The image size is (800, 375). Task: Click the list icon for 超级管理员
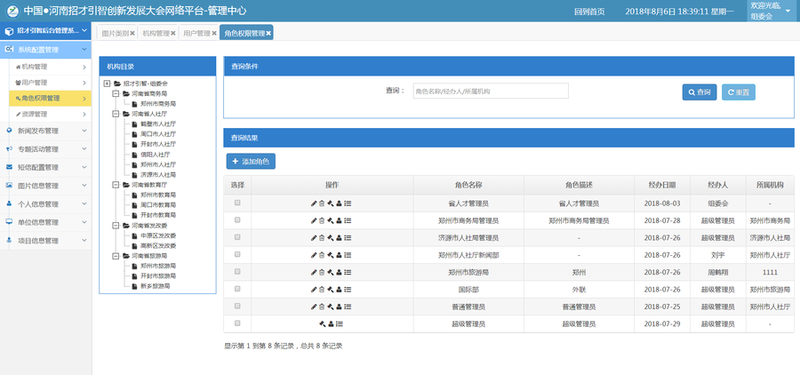[339, 323]
